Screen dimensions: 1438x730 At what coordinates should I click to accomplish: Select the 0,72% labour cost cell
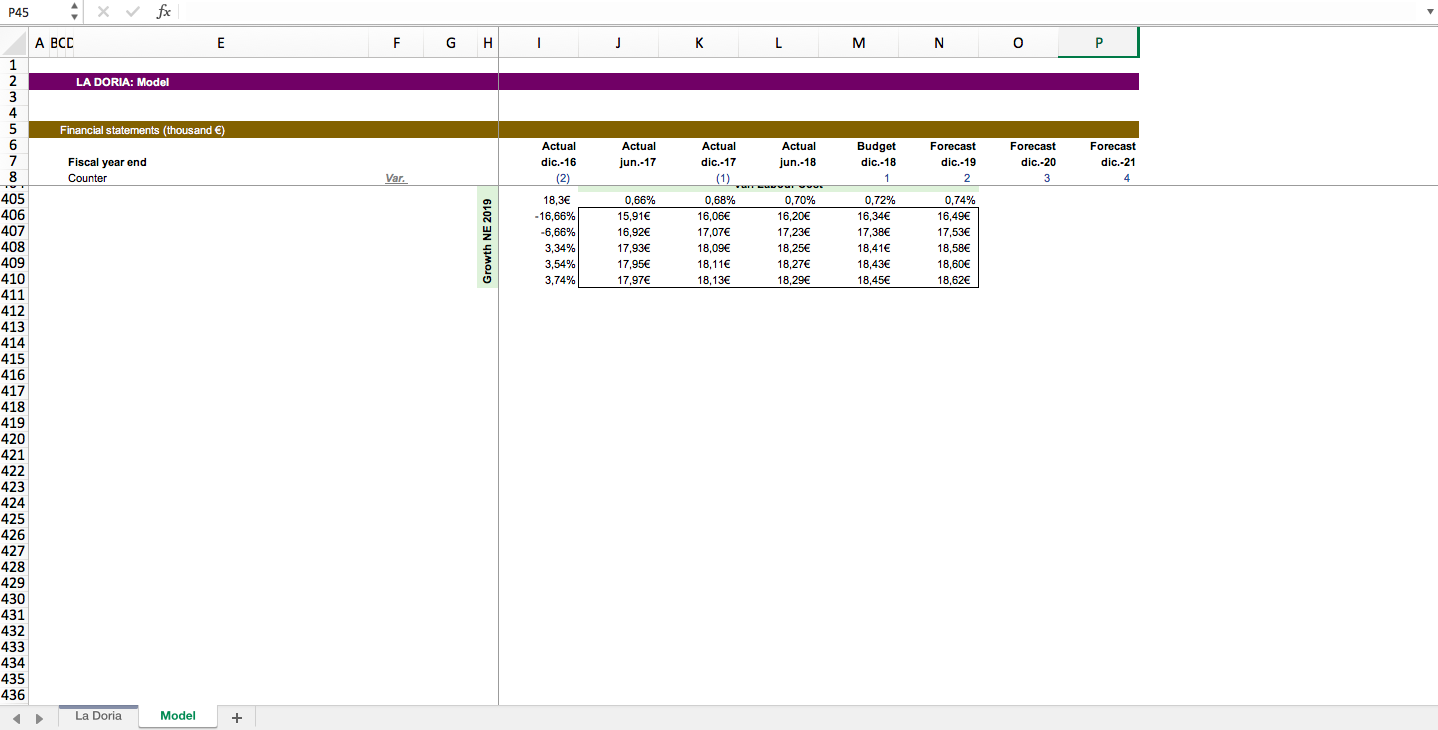click(x=858, y=199)
